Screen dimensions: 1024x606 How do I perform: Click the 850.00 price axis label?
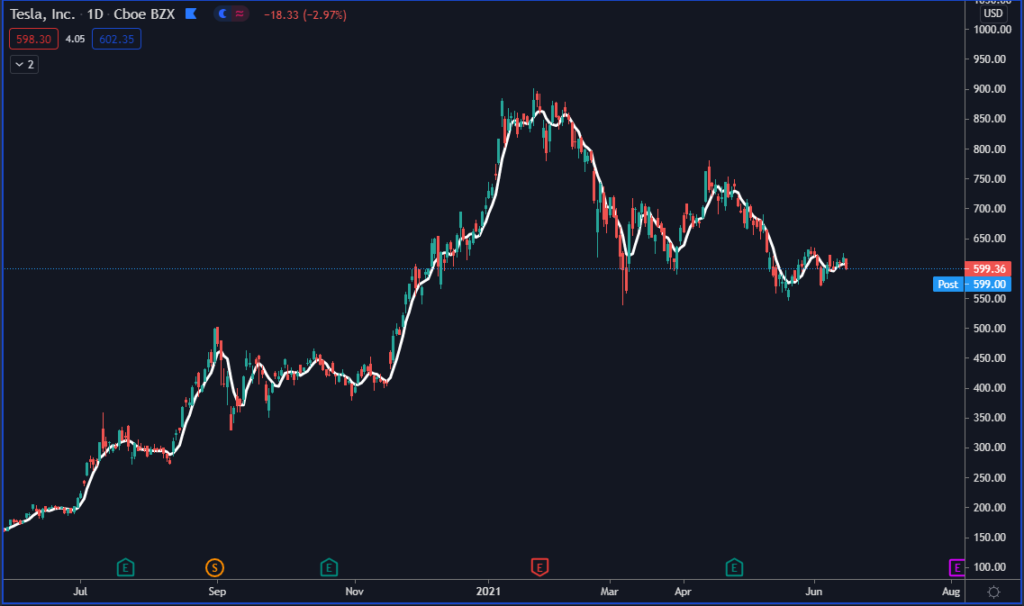coord(989,119)
